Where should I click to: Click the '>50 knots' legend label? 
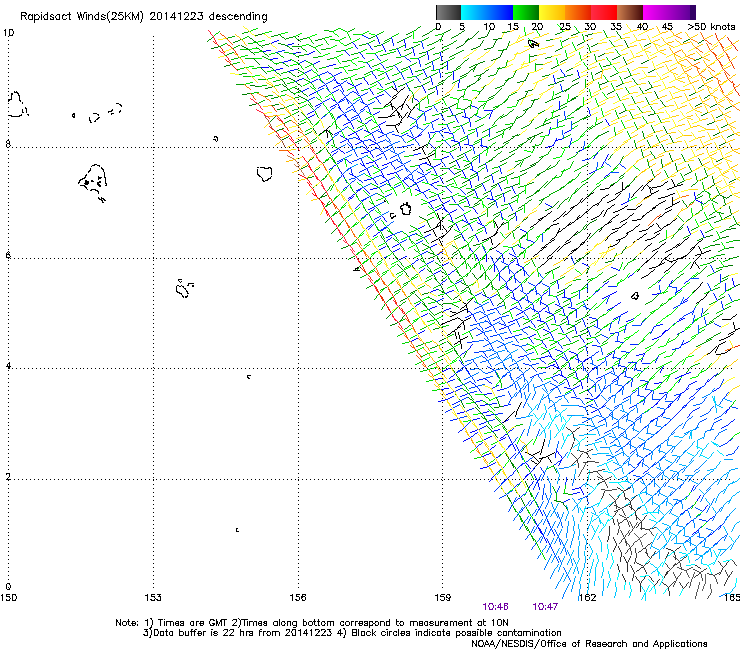coord(711,26)
